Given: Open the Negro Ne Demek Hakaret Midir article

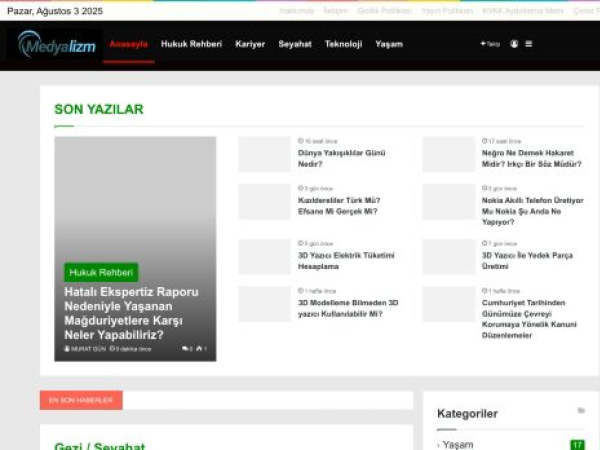Looking at the screenshot, I should click(x=532, y=158).
